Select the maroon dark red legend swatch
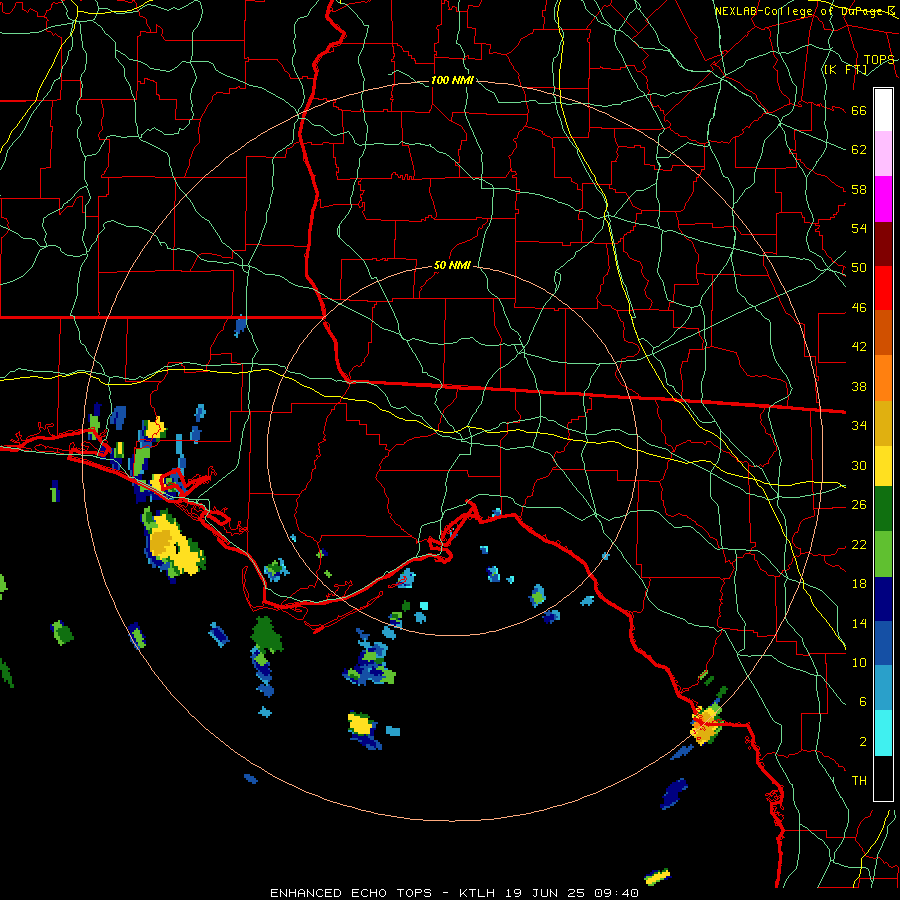 [883, 243]
